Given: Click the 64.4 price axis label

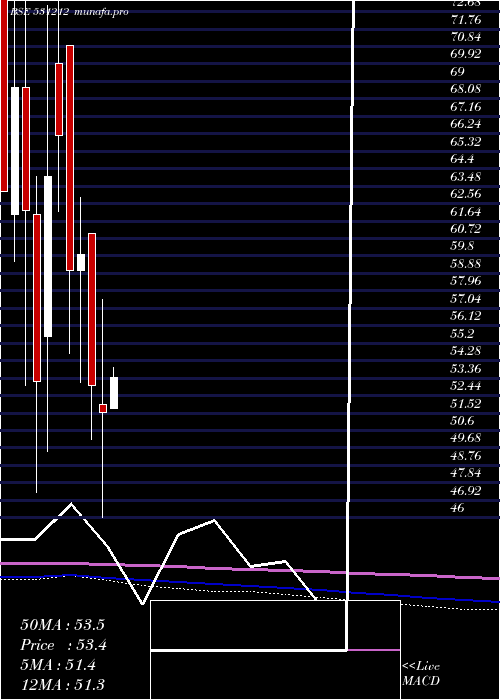Looking at the screenshot, I should [462, 159].
